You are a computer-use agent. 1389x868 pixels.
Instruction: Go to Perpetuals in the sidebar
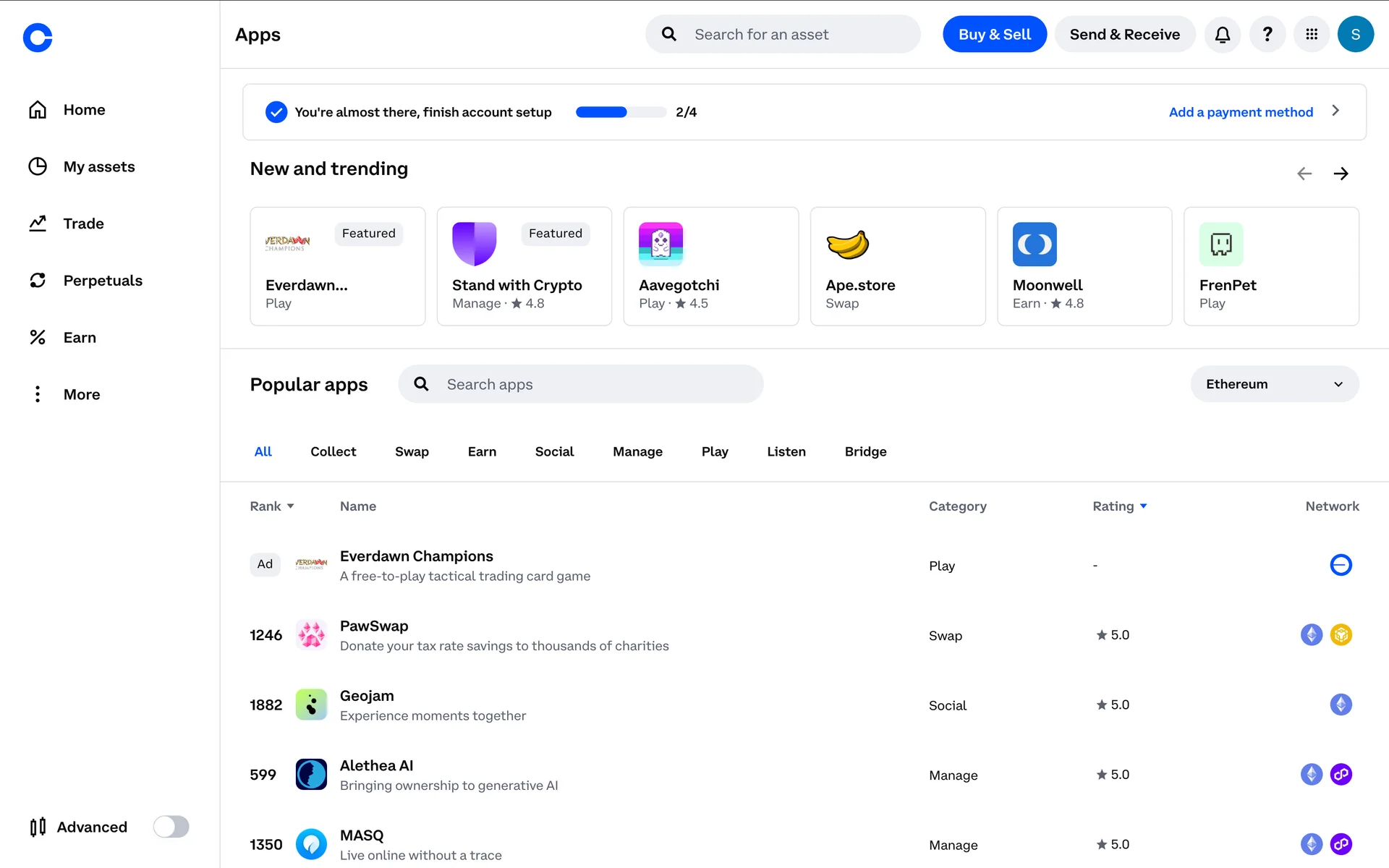102,281
